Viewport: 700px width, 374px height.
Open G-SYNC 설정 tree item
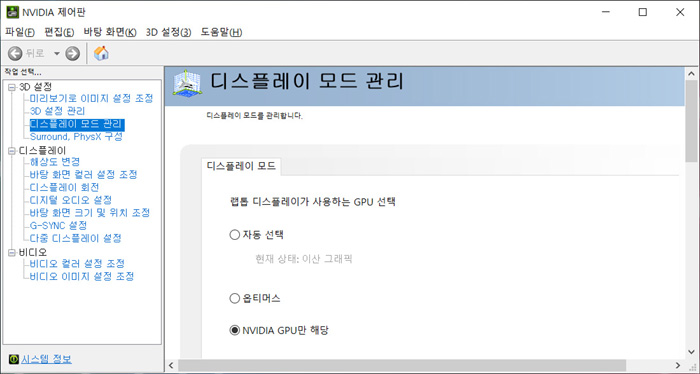[x=58, y=225]
